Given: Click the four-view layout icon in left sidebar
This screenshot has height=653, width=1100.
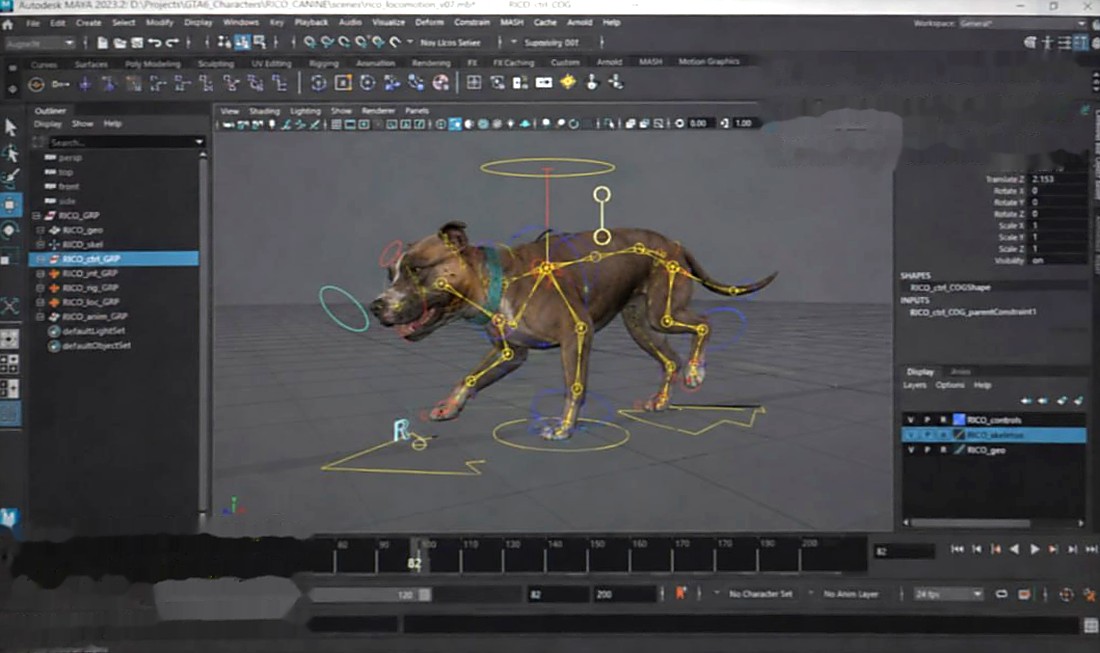Looking at the screenshot, I should [x=10, y=363].
